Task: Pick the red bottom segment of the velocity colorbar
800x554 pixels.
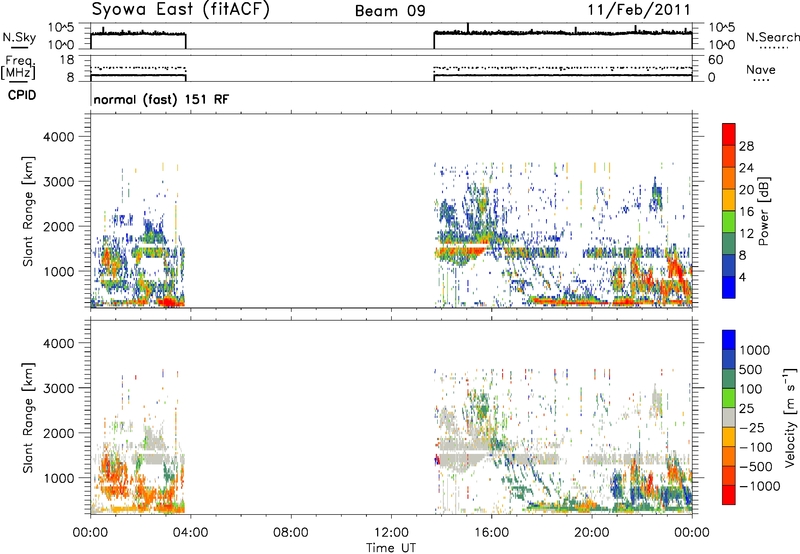Action: click(x=729, y=495)
